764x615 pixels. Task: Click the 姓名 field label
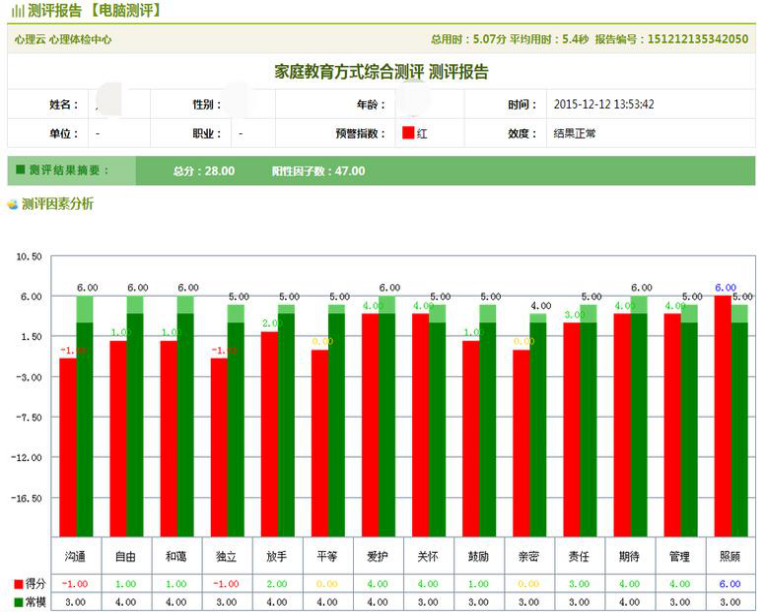[63, 104]
